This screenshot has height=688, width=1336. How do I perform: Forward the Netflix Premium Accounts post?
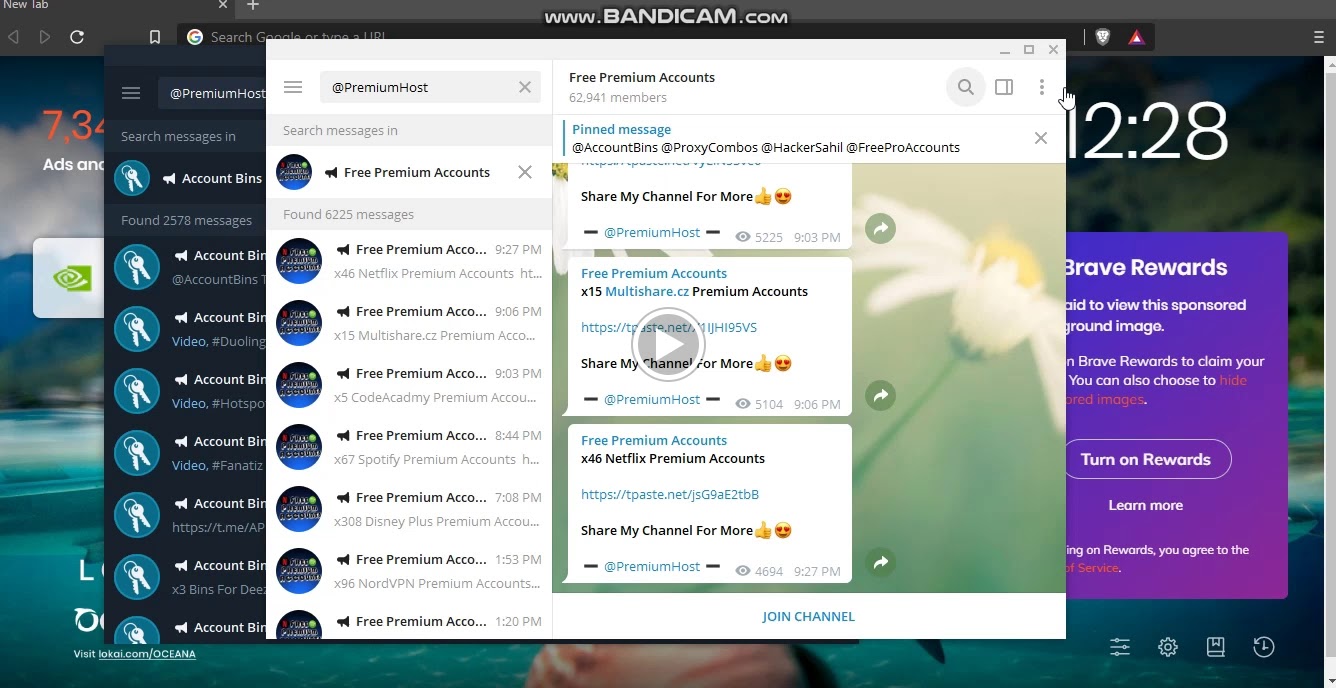(880, 563)
